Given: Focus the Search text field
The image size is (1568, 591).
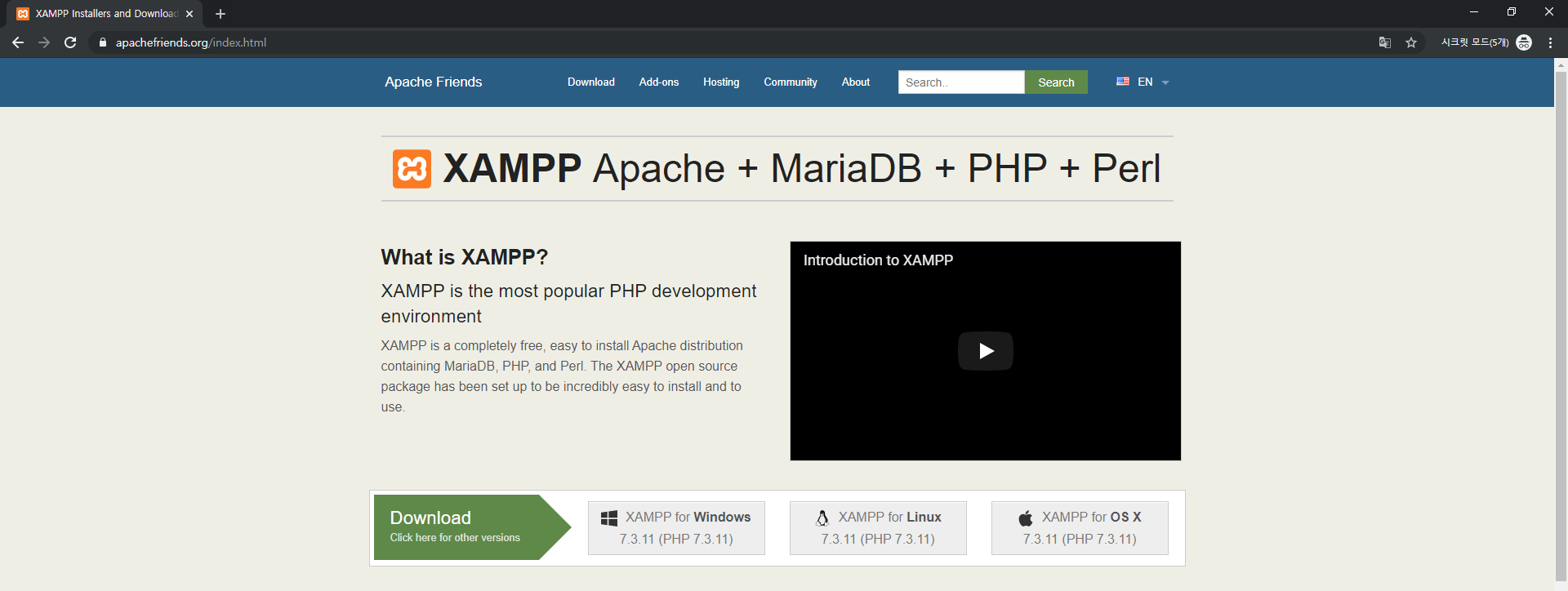Looking at the screenshot, I should (x=961, y=82).
